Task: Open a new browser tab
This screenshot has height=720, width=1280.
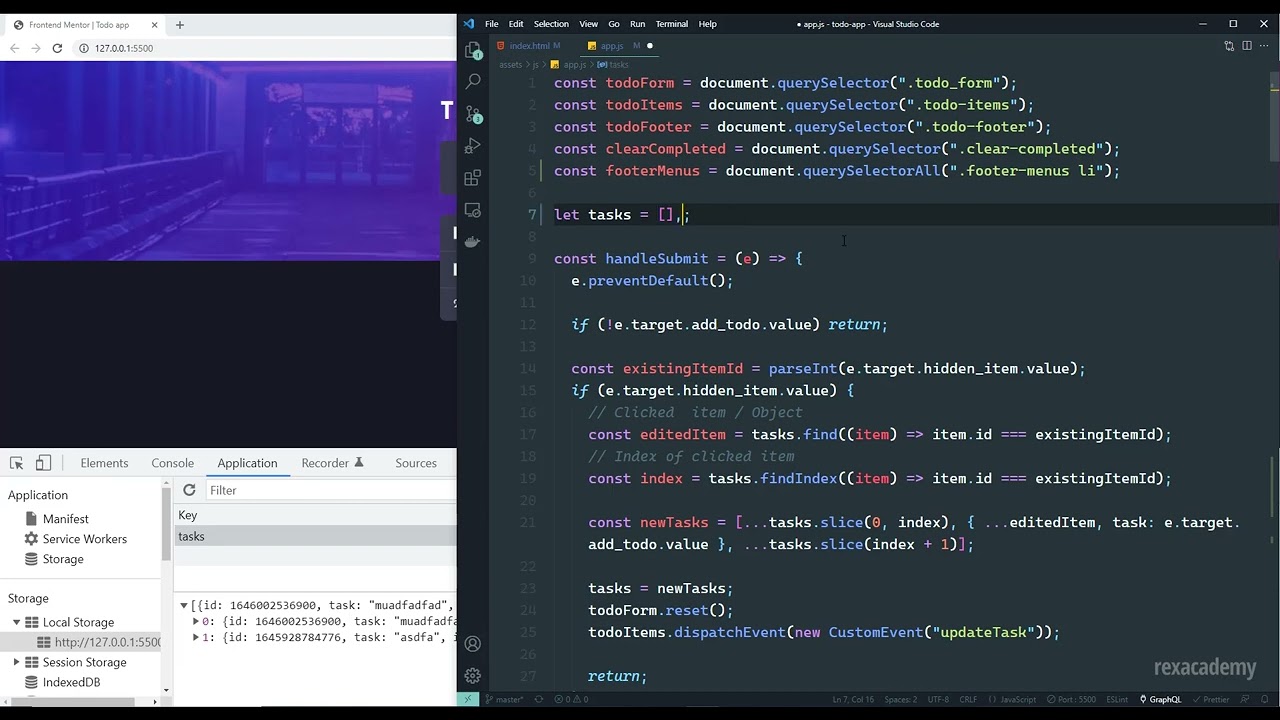Action: 180,24
